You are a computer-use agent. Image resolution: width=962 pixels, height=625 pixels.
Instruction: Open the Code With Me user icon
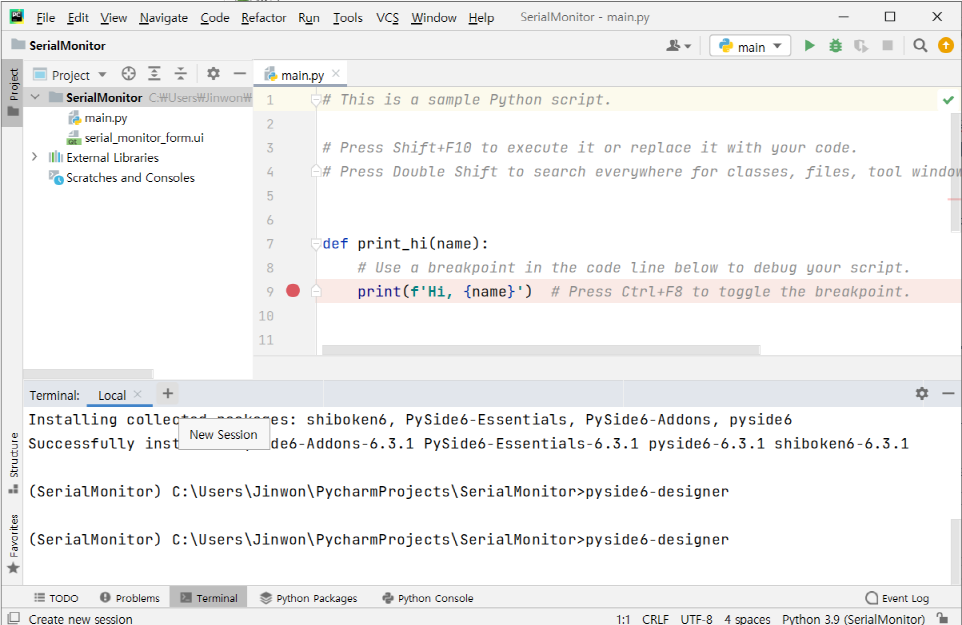pyautogui.click(x=673, y=45)
